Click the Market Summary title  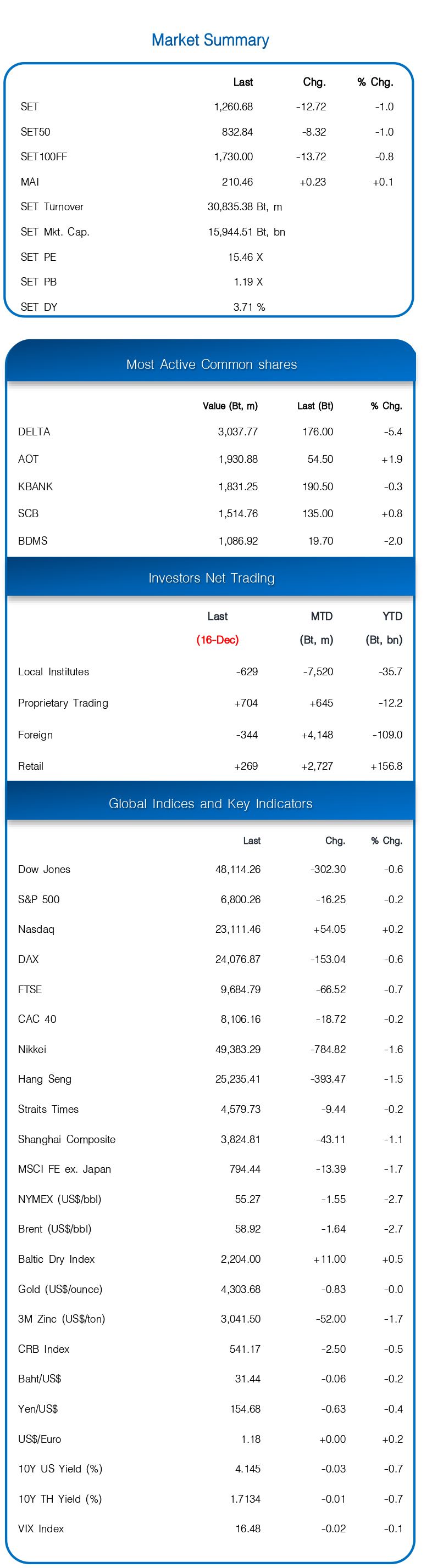coord(210,40)
